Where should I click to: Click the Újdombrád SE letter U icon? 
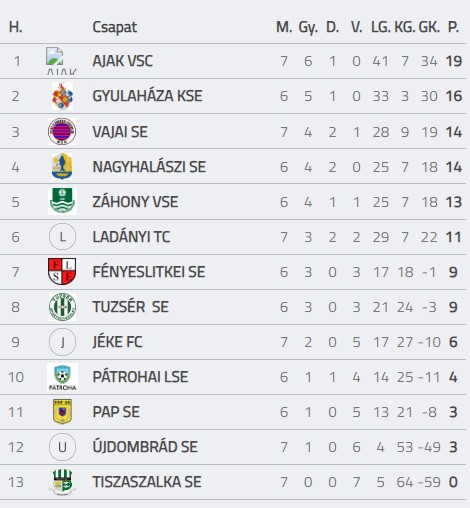click(62, 447)
